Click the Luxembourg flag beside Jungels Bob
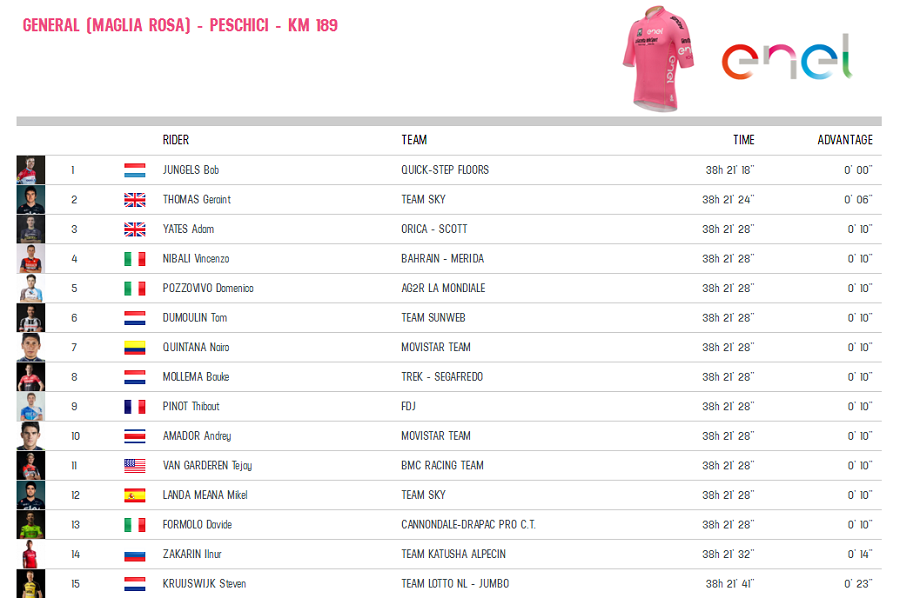 (x=134, y=170)
